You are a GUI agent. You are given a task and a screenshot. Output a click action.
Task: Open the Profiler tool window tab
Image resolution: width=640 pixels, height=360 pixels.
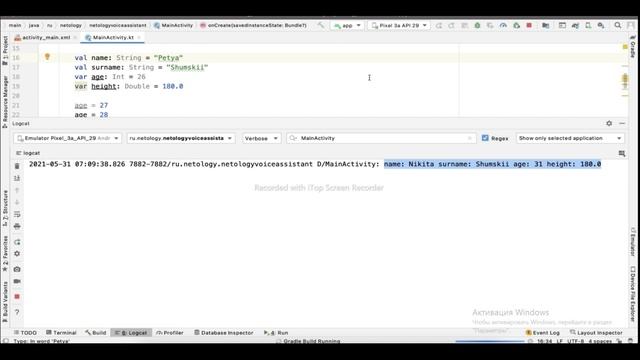tap(170, 333)
